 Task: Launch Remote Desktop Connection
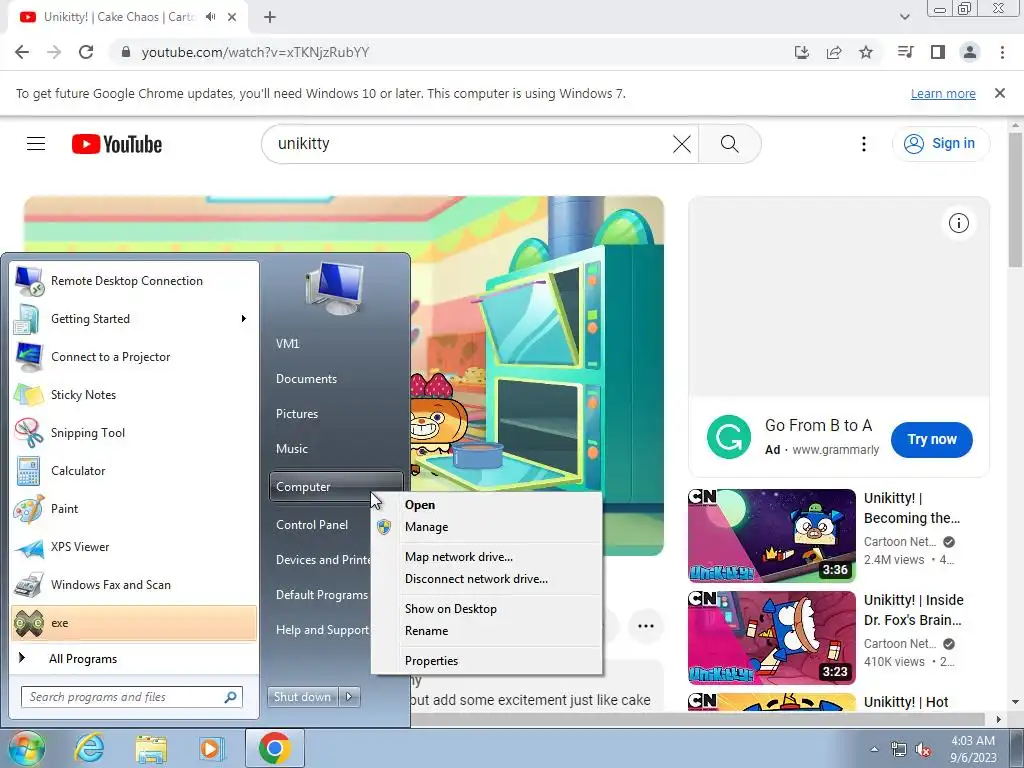134,281
